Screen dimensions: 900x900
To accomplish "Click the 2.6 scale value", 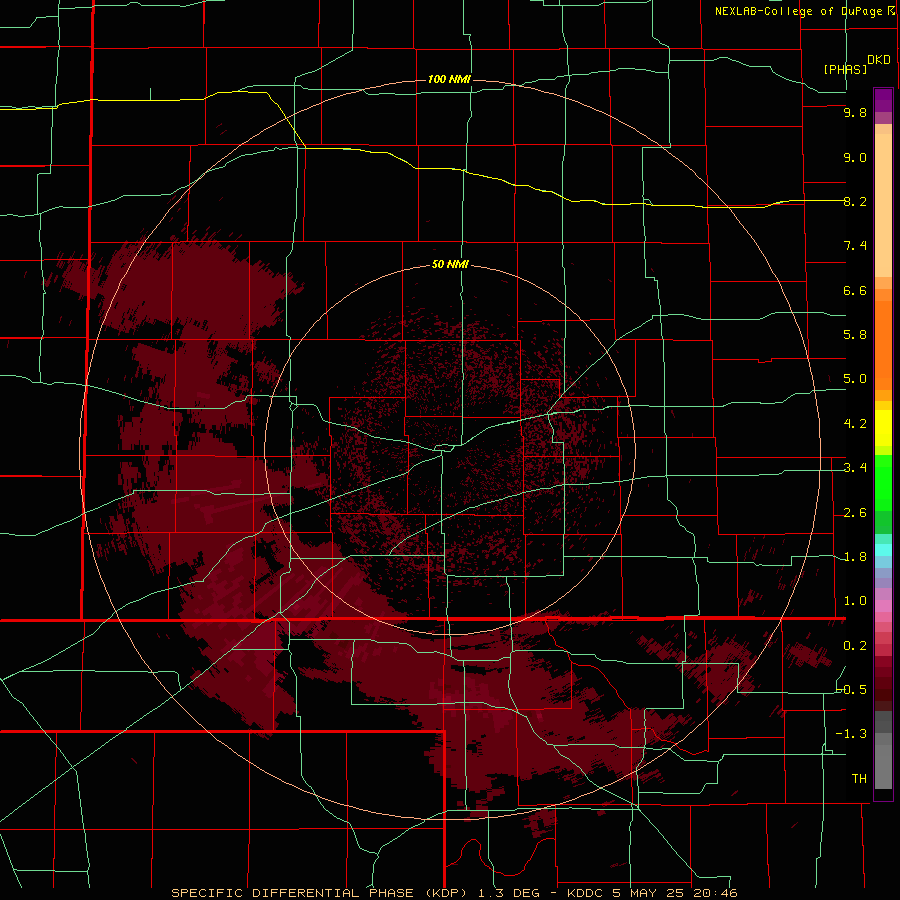I will click(855, 513).
